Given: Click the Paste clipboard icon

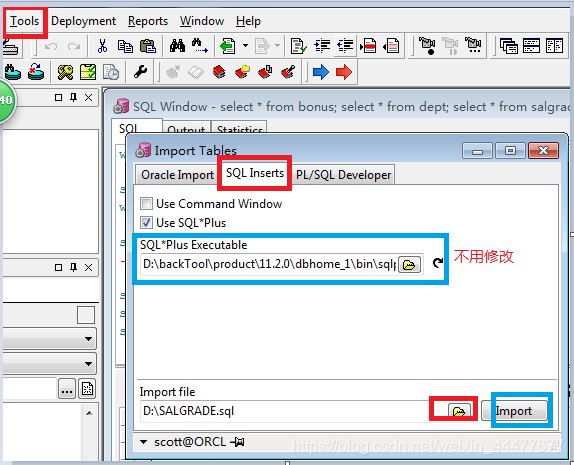Looking at the screenshot, I should pos(148,46).
